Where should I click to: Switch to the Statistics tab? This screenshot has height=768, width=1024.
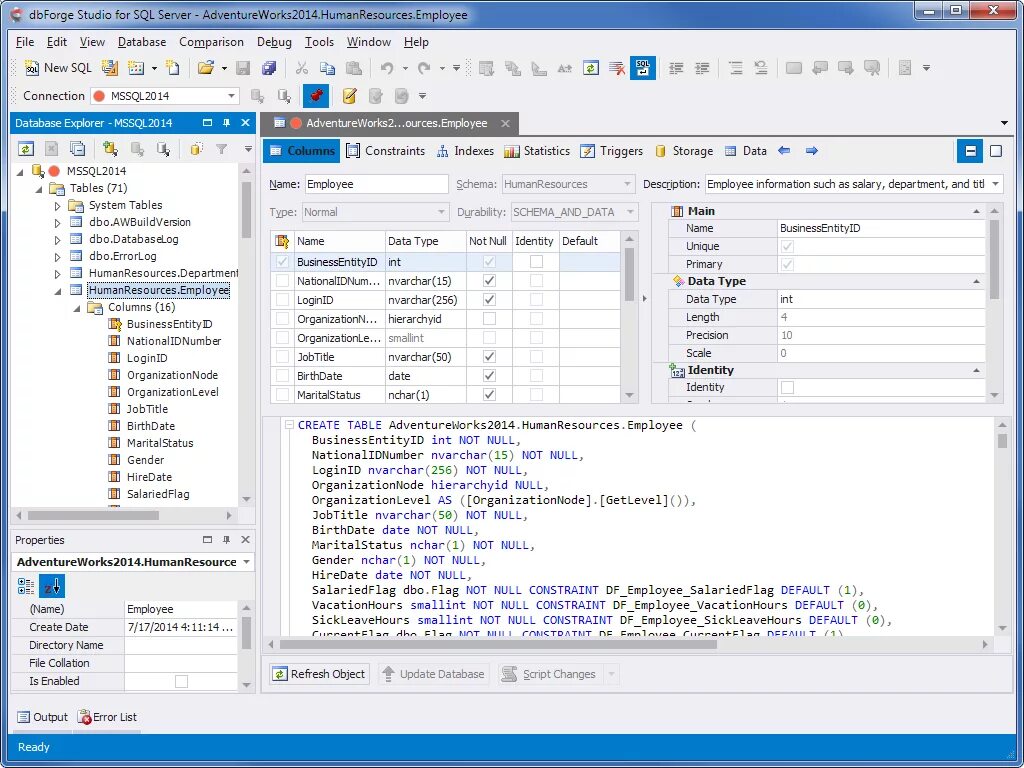pyautogui.click(x=537, y=151)
